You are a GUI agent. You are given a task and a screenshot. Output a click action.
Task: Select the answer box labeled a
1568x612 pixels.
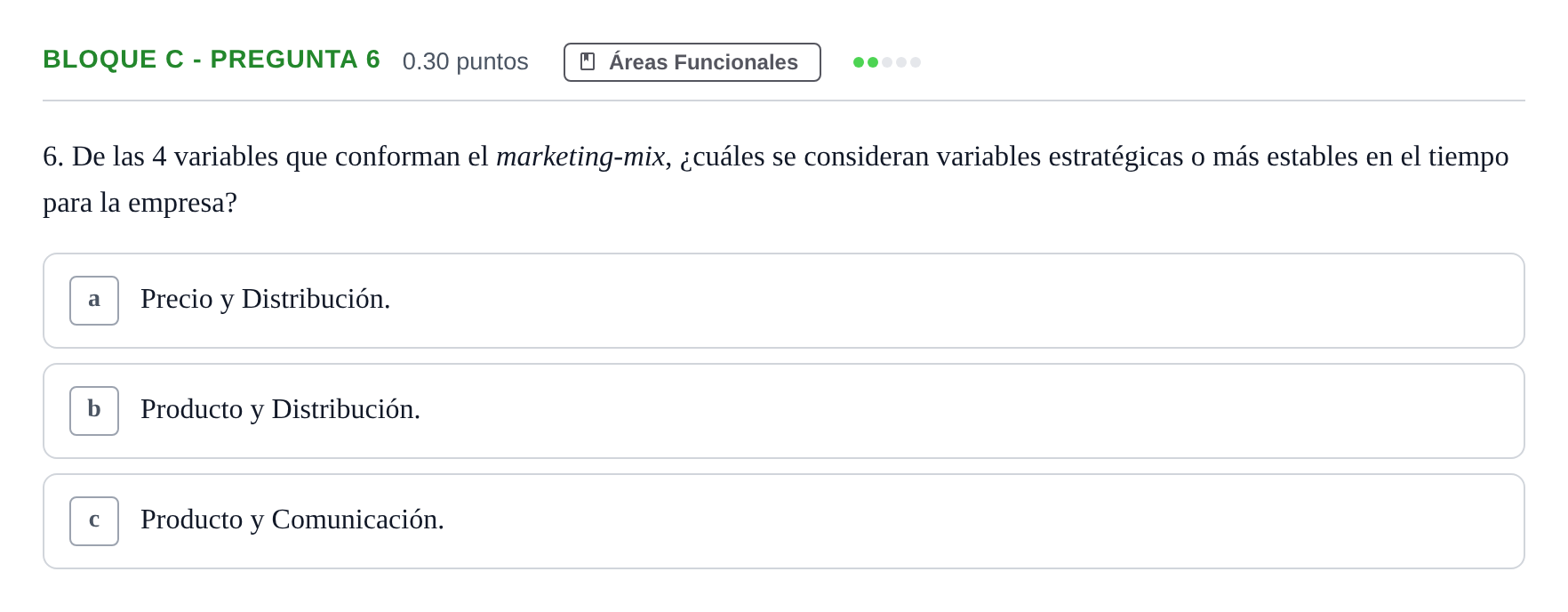pos(94,301)
